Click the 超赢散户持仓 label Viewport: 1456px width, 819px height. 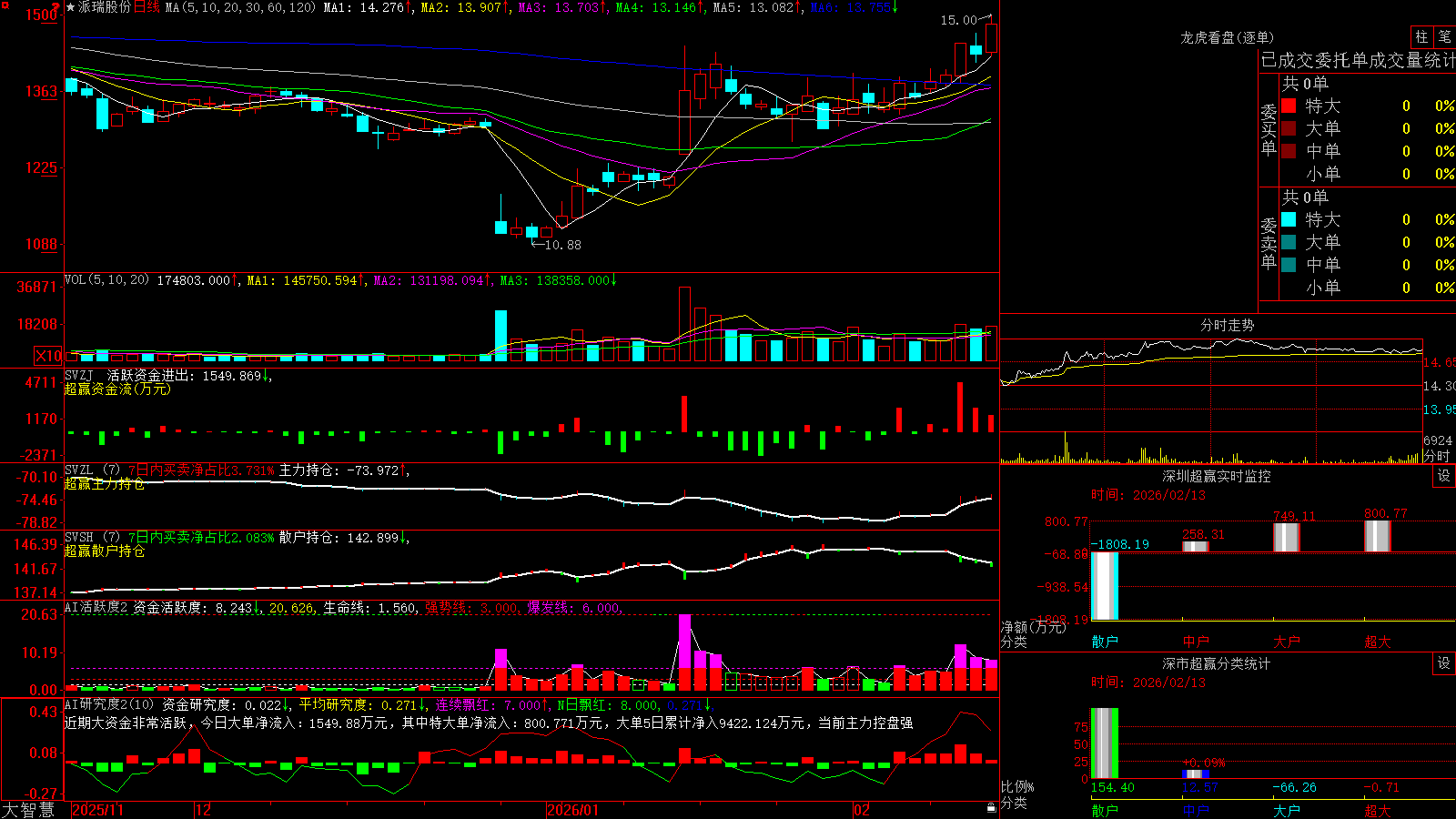[105, 551]
